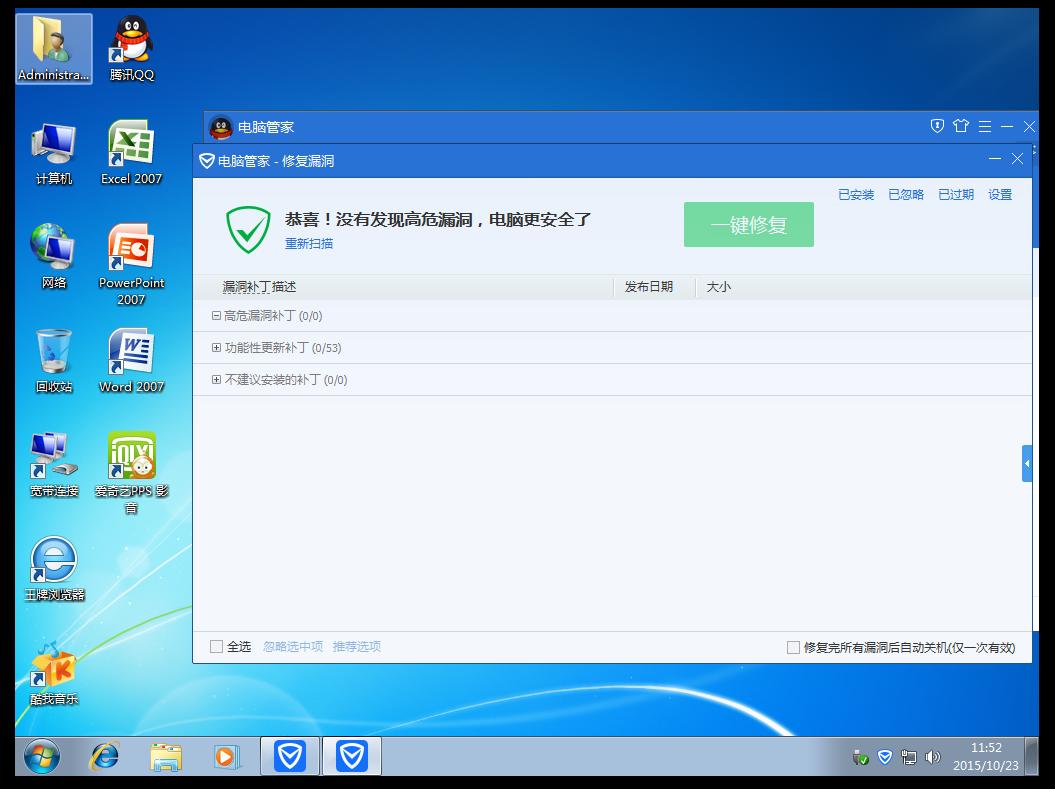Click the 推荐选项 link
This screenshot has height=789, width=1055.
[357, 646]
